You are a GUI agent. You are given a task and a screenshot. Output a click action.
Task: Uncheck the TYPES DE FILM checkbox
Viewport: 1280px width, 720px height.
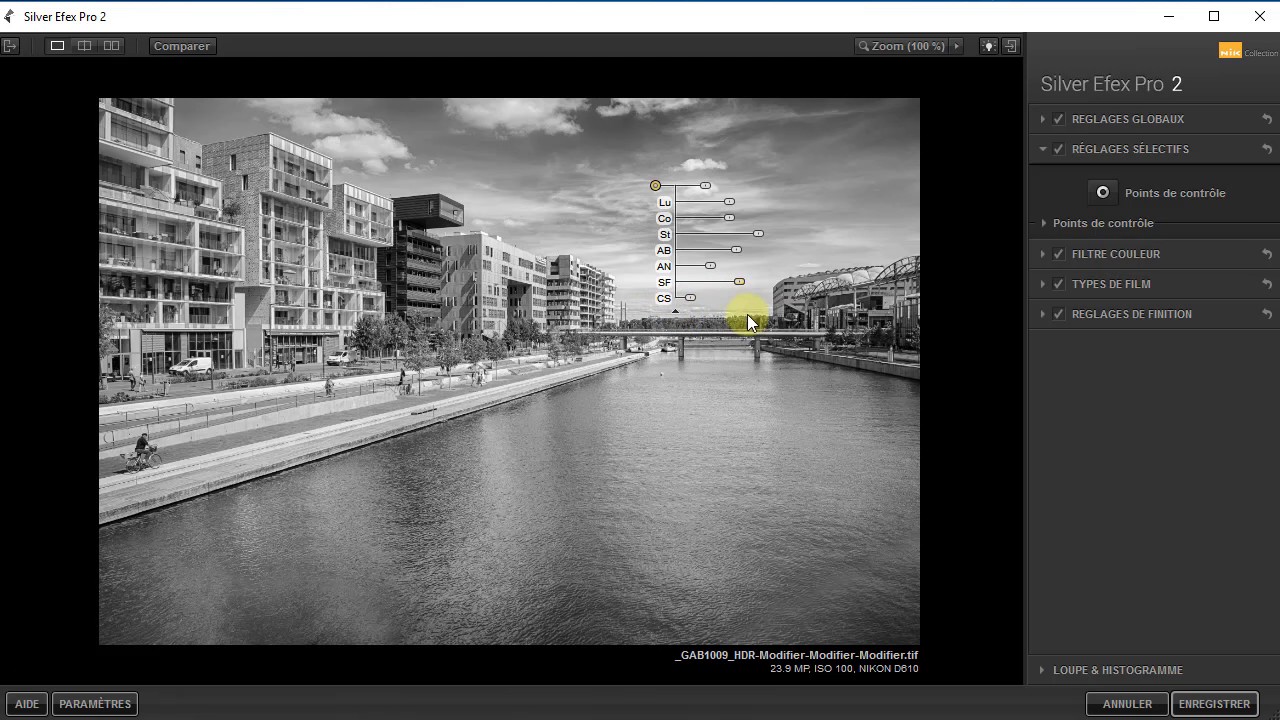point(1059,284)
